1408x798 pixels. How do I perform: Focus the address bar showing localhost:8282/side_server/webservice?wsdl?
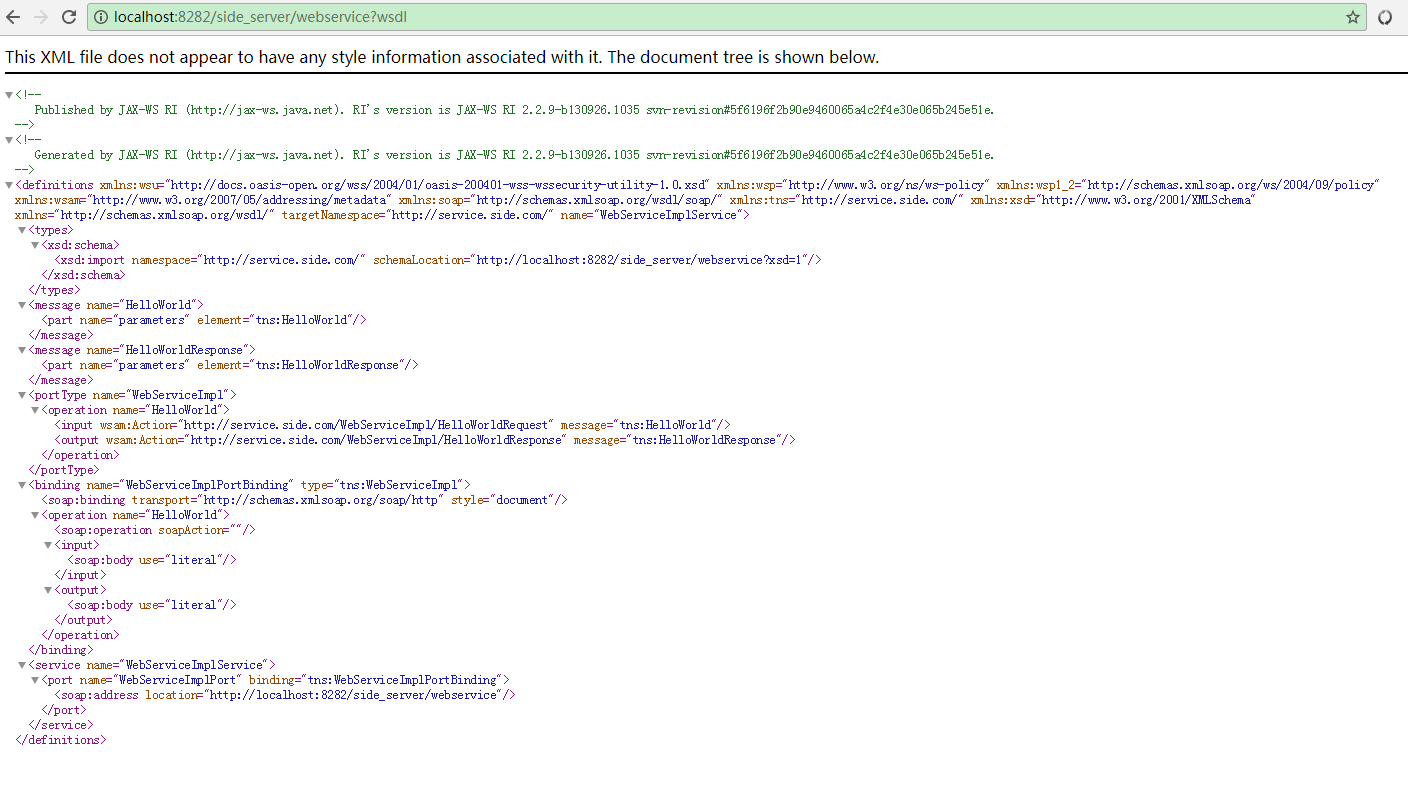tap(727, 17)
